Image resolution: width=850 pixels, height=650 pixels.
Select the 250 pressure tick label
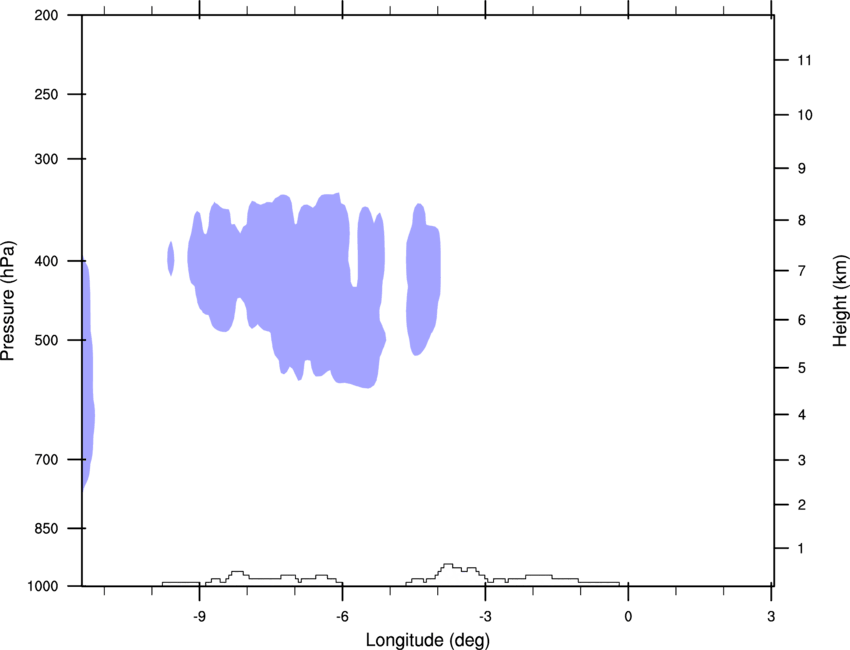pyautogui.click(x=46, y=94)
